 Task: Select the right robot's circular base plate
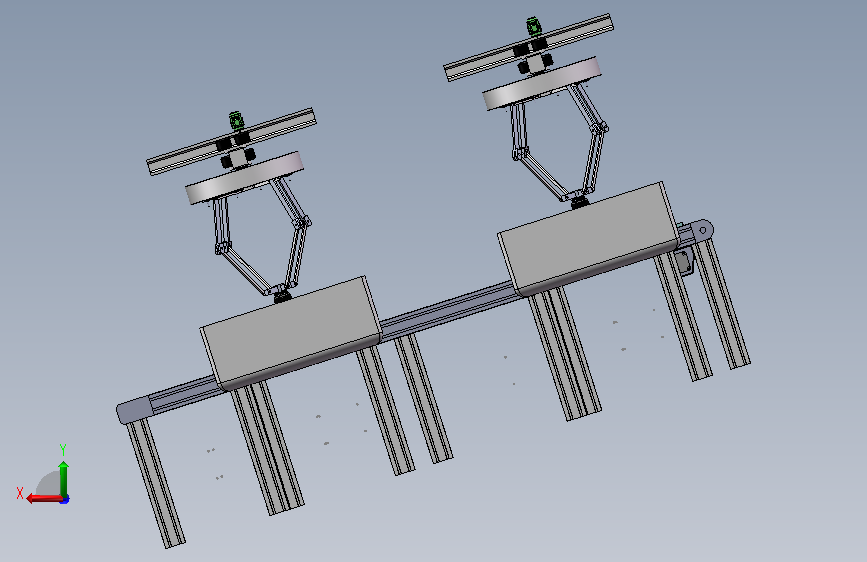(541, 83)
